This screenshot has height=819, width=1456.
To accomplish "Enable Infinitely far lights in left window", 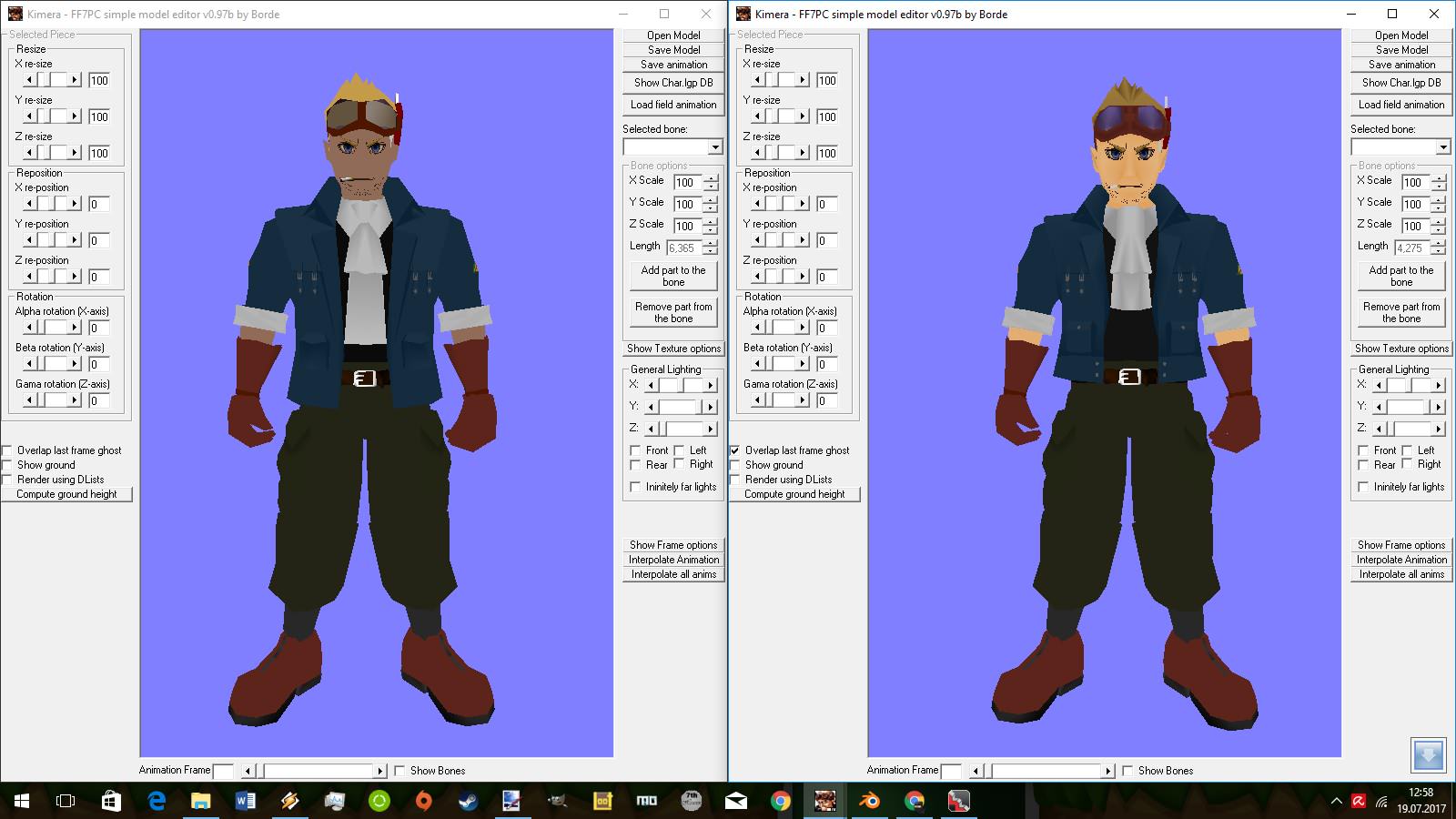I will tap(635, 487).
